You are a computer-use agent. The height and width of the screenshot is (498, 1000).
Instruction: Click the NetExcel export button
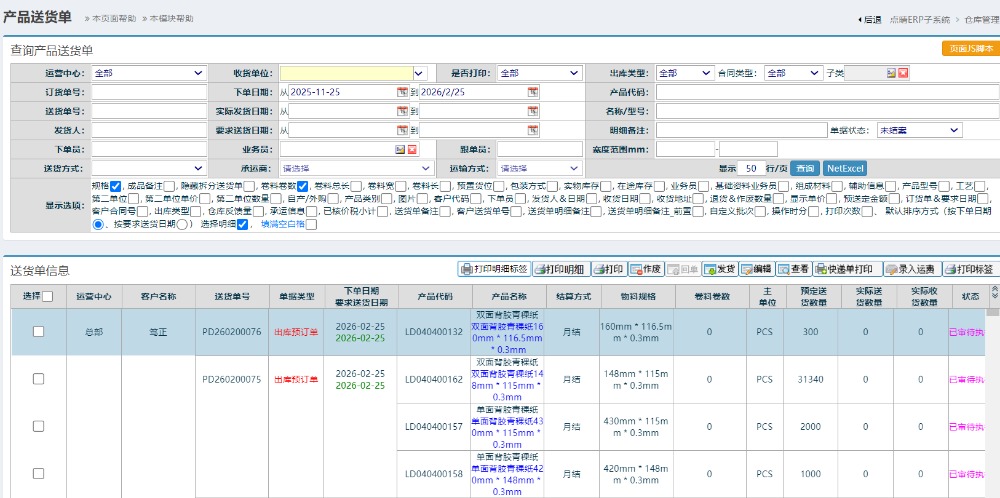coord(845,168)
